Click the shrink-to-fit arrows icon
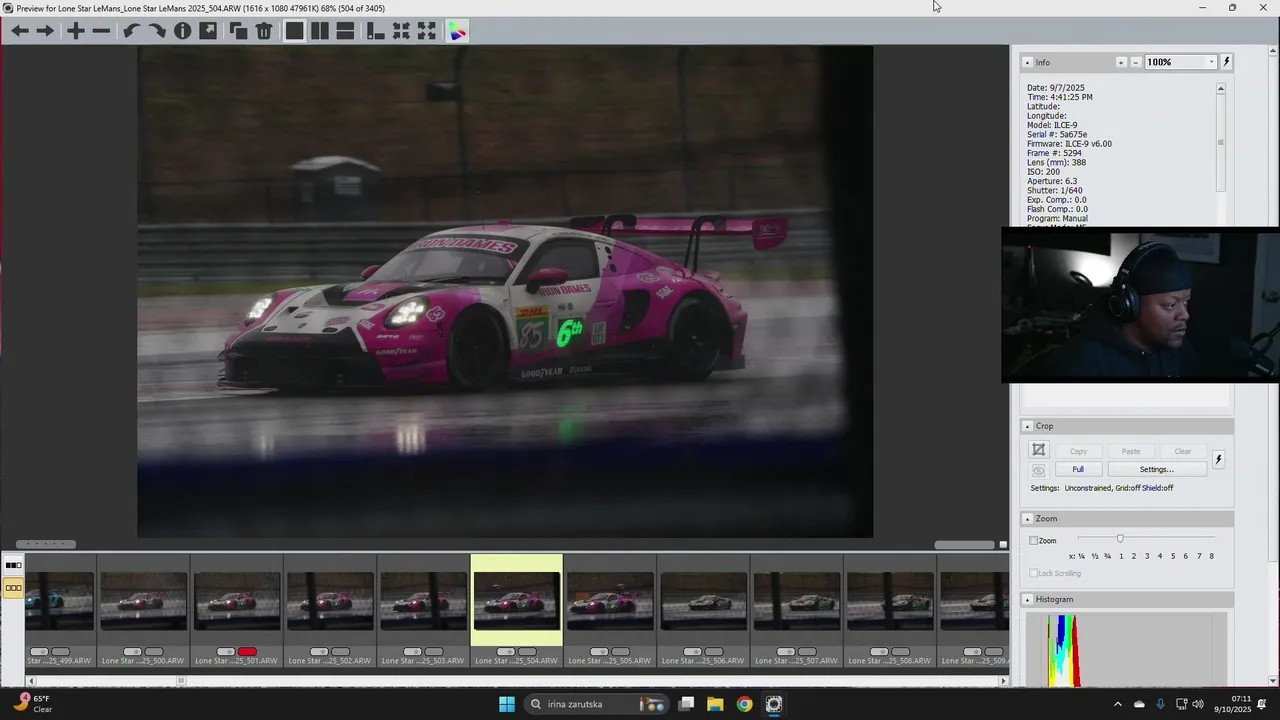The height and width of the screenshot is (720, 1280). (x=401, y=31)
